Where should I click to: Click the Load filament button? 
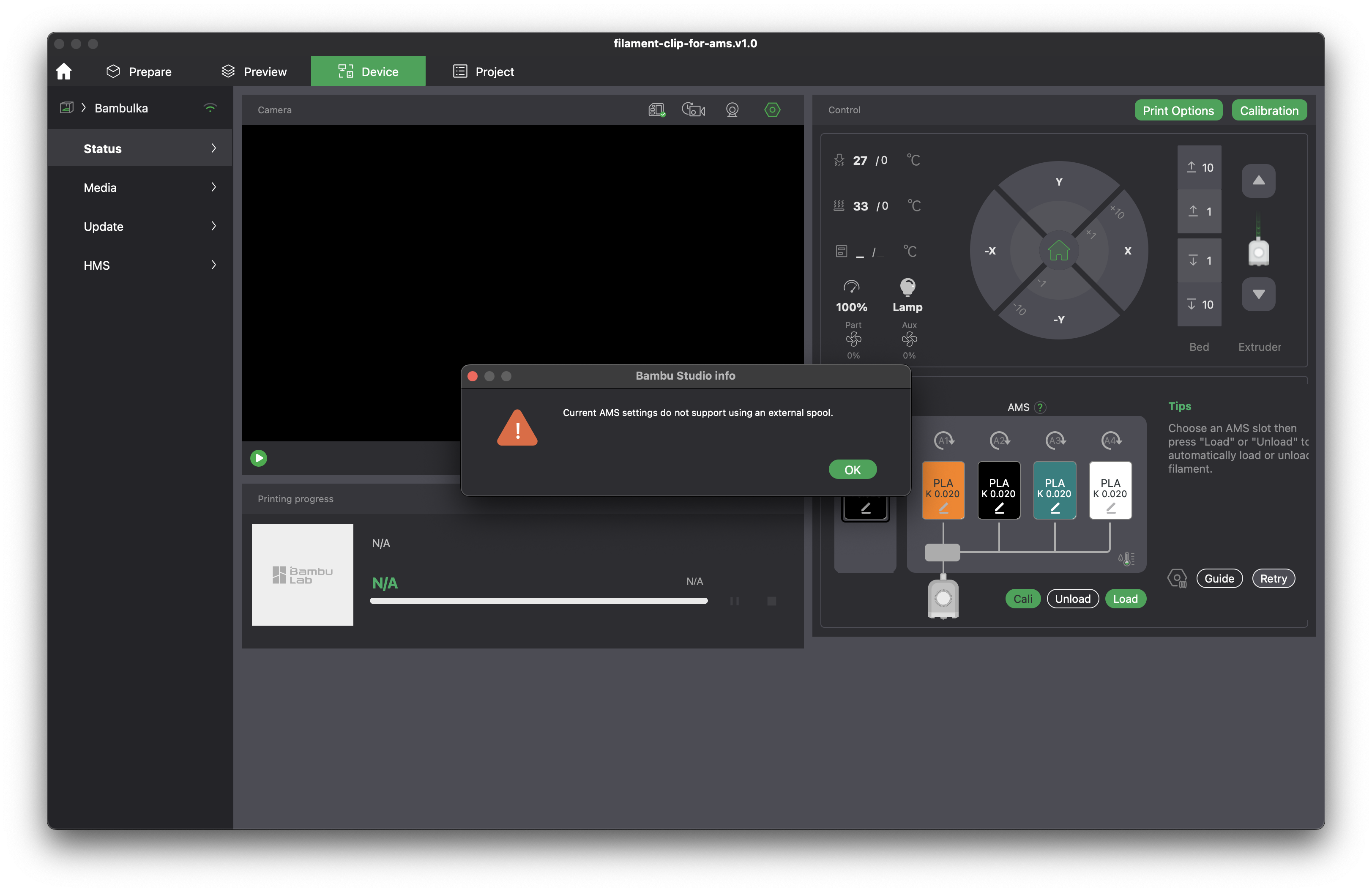(x=1125, y=599)
